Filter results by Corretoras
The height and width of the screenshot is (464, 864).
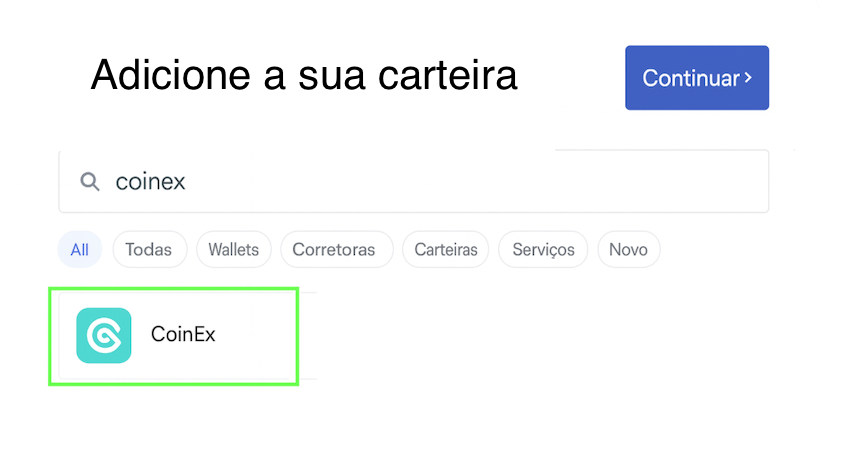pyautogui.click(x=334, y=250)
